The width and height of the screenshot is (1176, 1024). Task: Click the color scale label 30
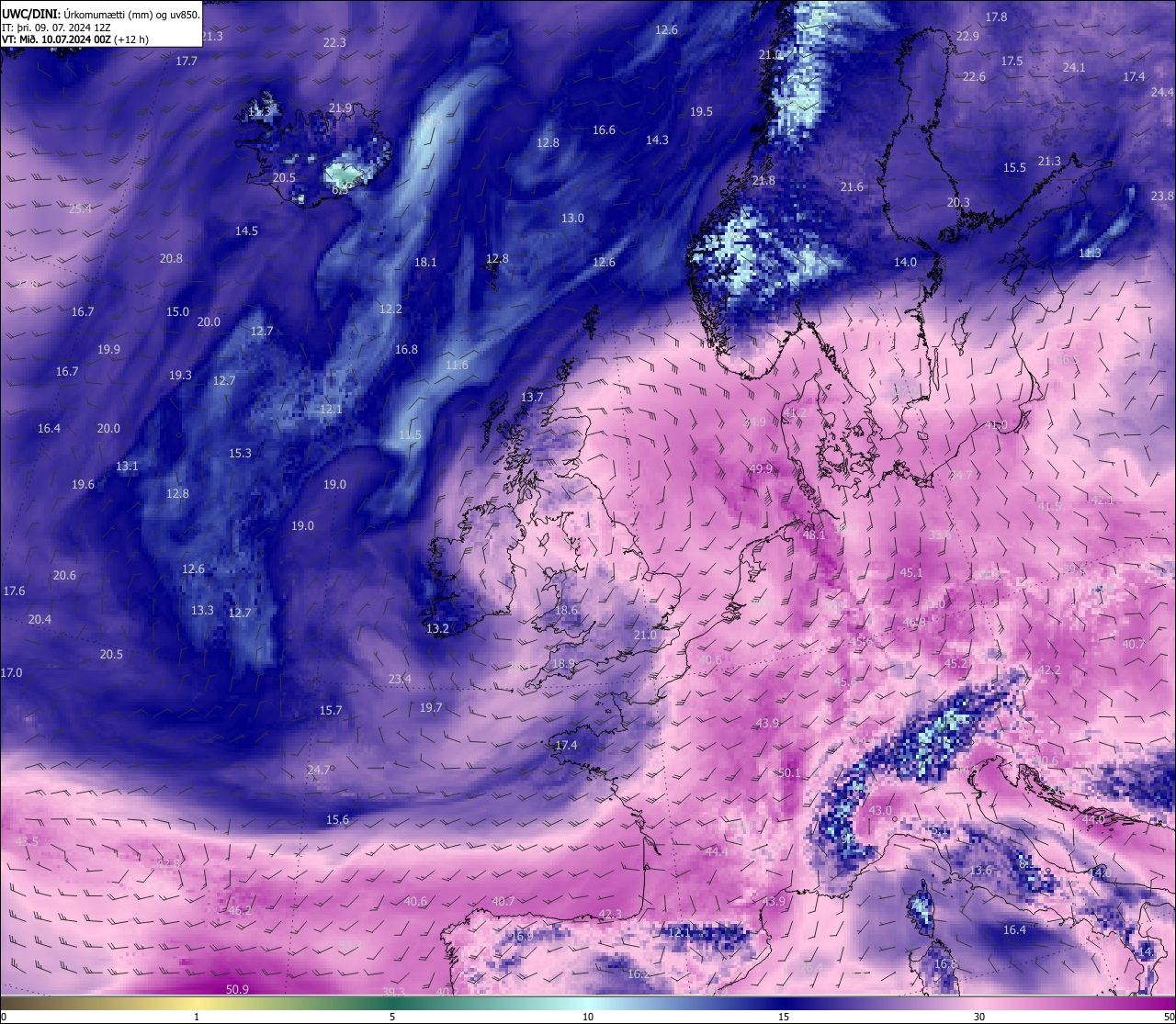point(979,1016)
